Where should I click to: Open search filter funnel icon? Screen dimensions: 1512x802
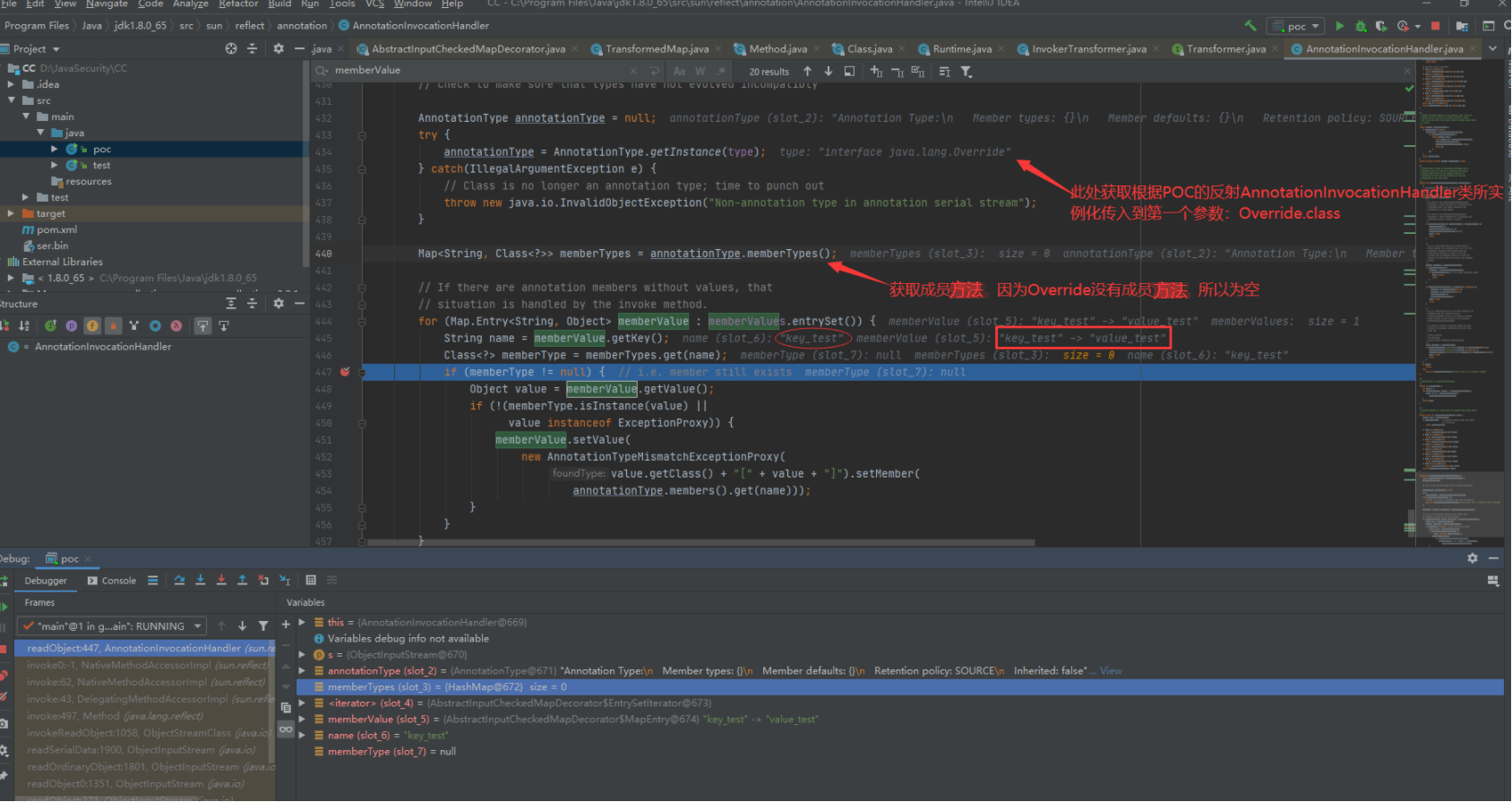966,72
